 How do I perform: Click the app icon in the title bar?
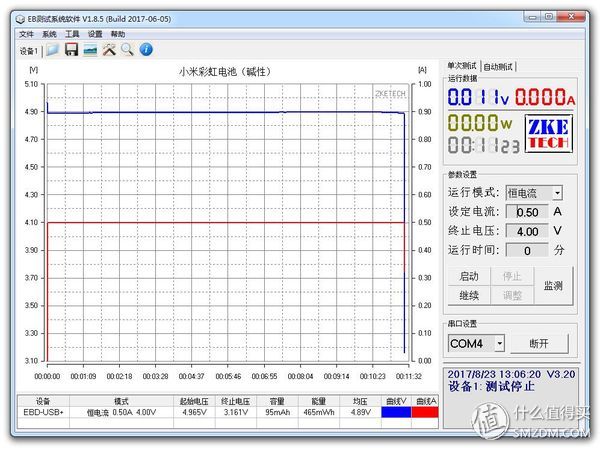pyautogui.click(x=20, y=19)
